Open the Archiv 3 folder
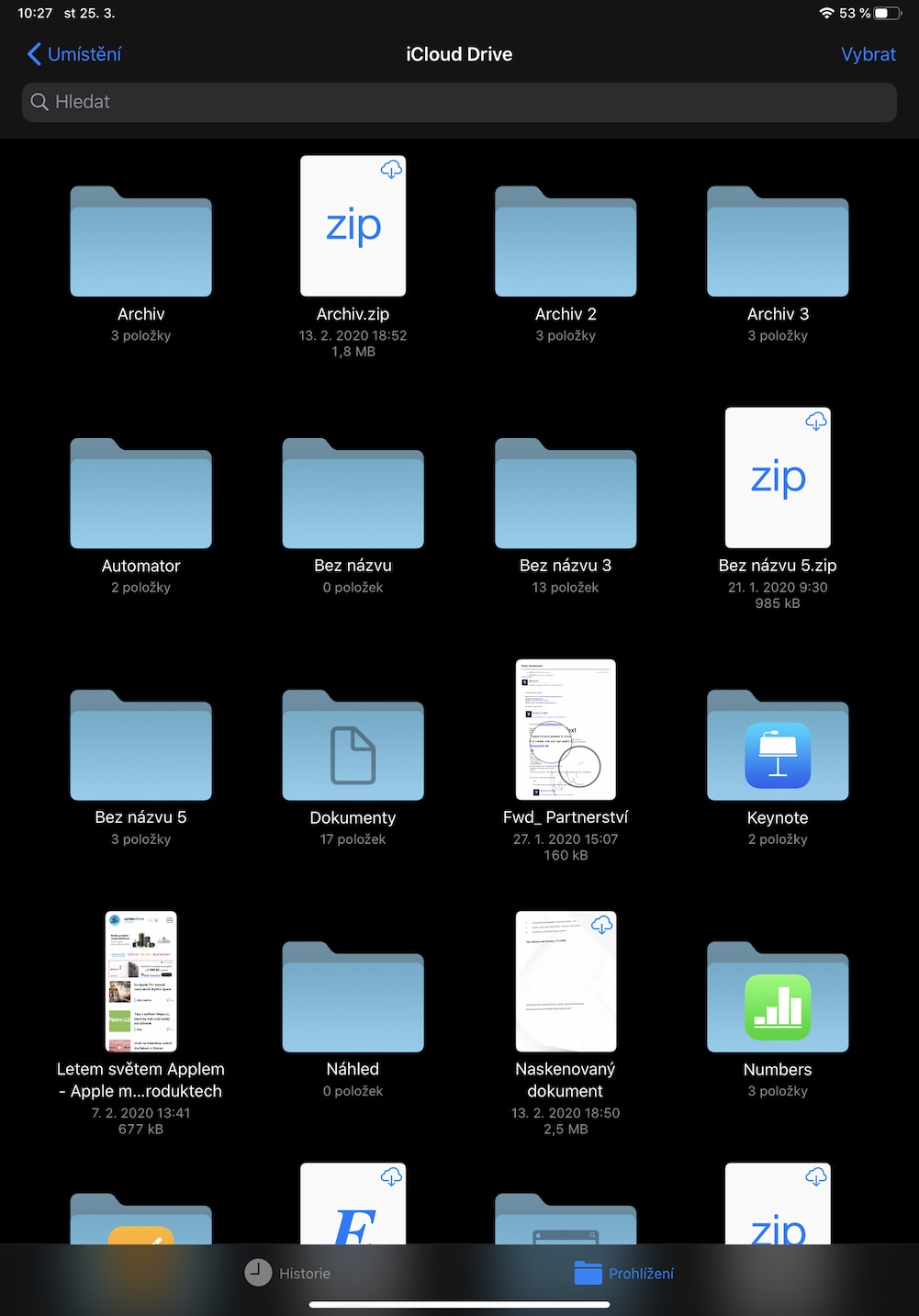This screenshot has width=919, height=1316. pos(778,242)
